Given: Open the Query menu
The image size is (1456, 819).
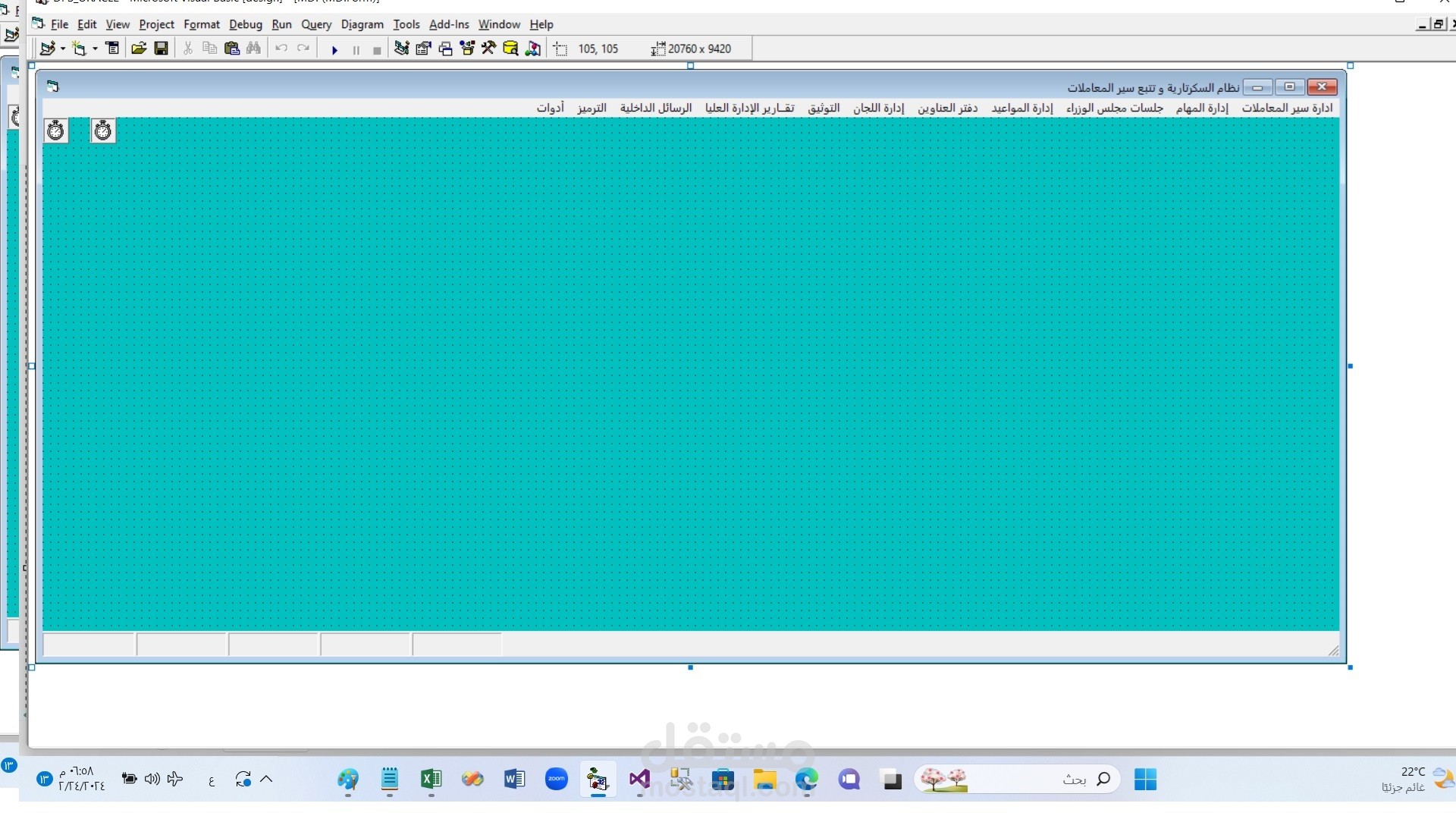Looking at the screenshot, I should [x=316, y=24].
